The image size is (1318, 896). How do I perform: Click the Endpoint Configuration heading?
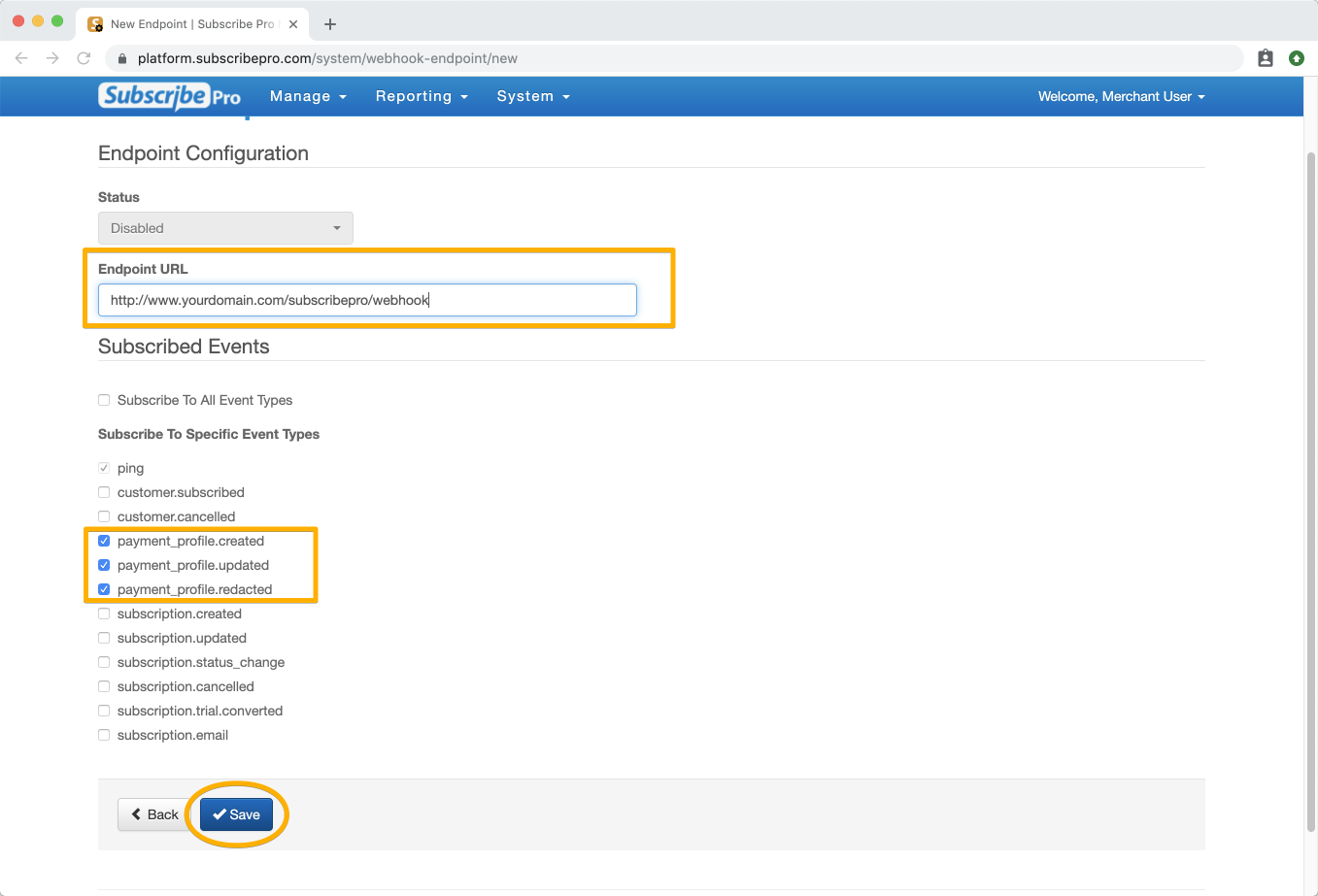coord(203,153)
